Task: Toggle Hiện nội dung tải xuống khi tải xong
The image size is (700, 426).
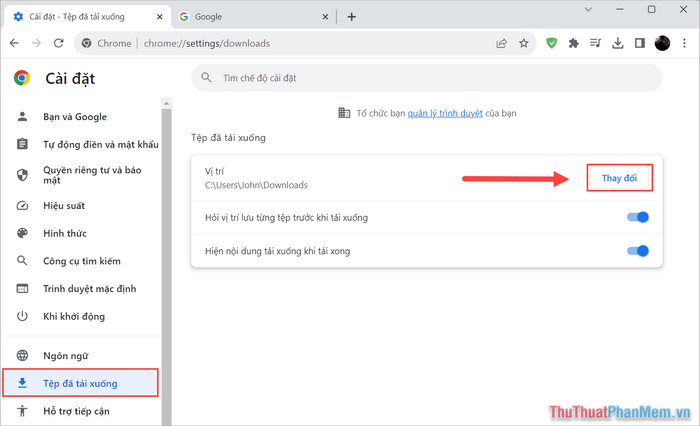Action: click(638, 251)
